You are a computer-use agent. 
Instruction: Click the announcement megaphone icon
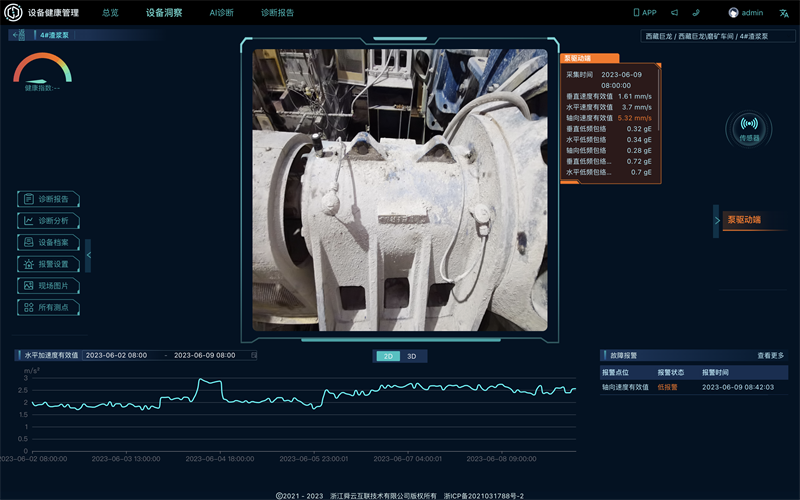pos(673,13)
